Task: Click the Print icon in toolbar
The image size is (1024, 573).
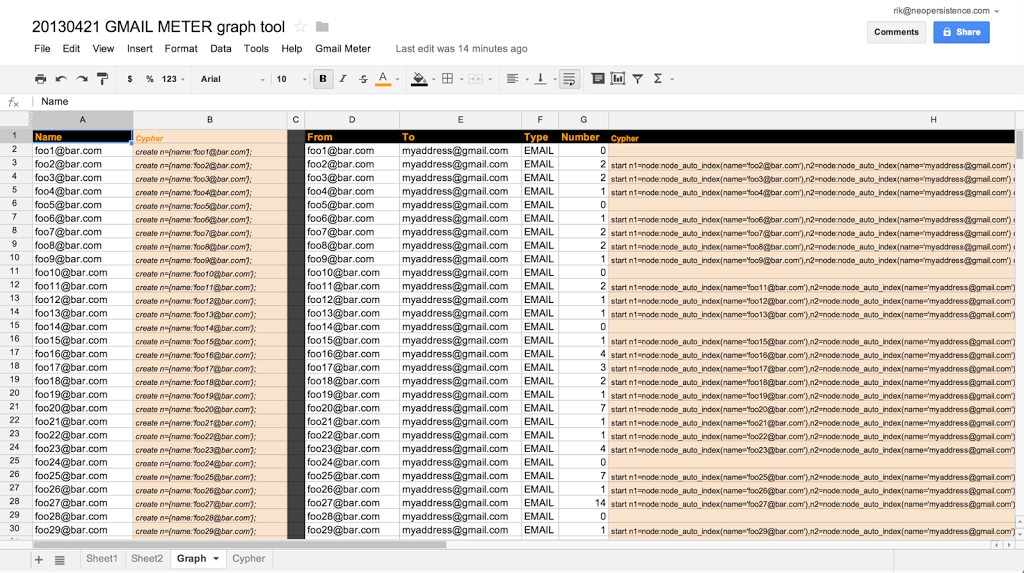Action: pos(40,79)
